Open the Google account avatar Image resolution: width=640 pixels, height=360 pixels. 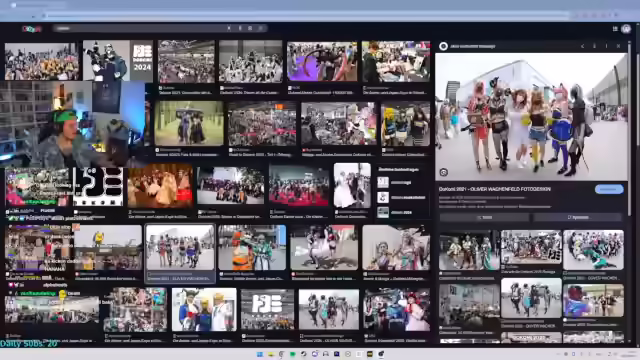click(x=626, y=29)
